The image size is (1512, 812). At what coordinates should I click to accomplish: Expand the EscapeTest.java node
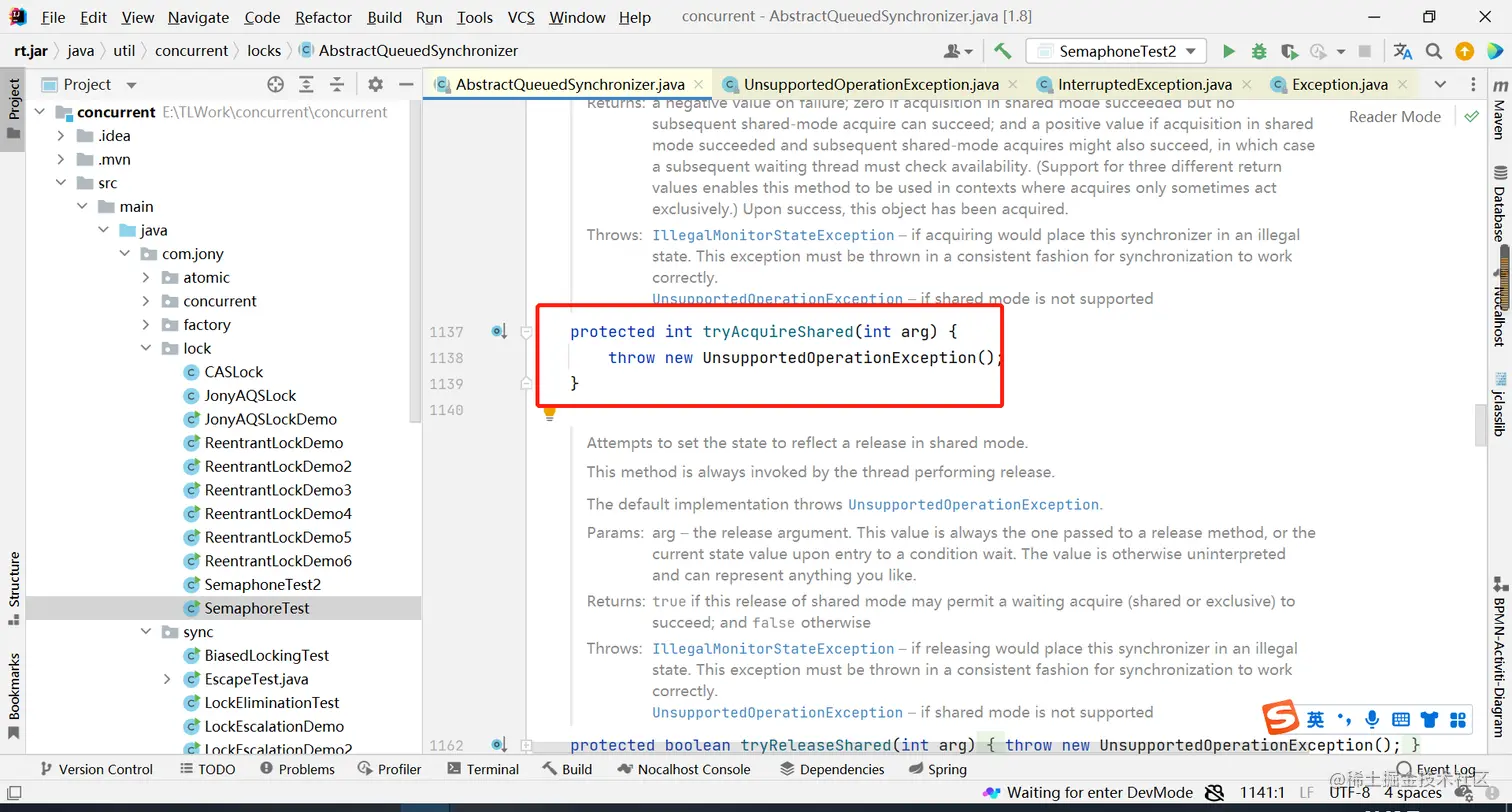click(x=168, y=679)
